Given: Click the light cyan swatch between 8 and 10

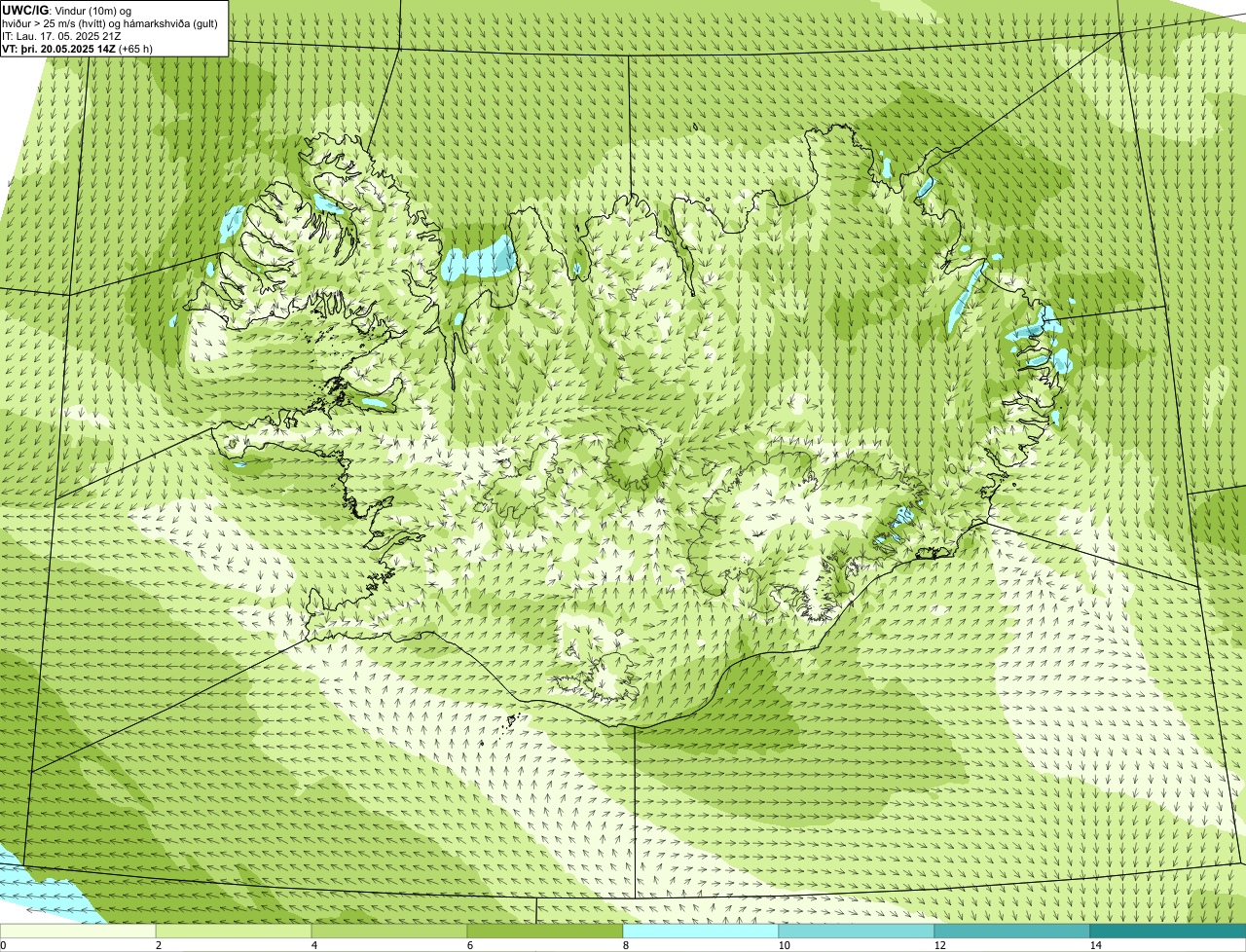Looking at the screenshot, I should [x=701, y=932].
